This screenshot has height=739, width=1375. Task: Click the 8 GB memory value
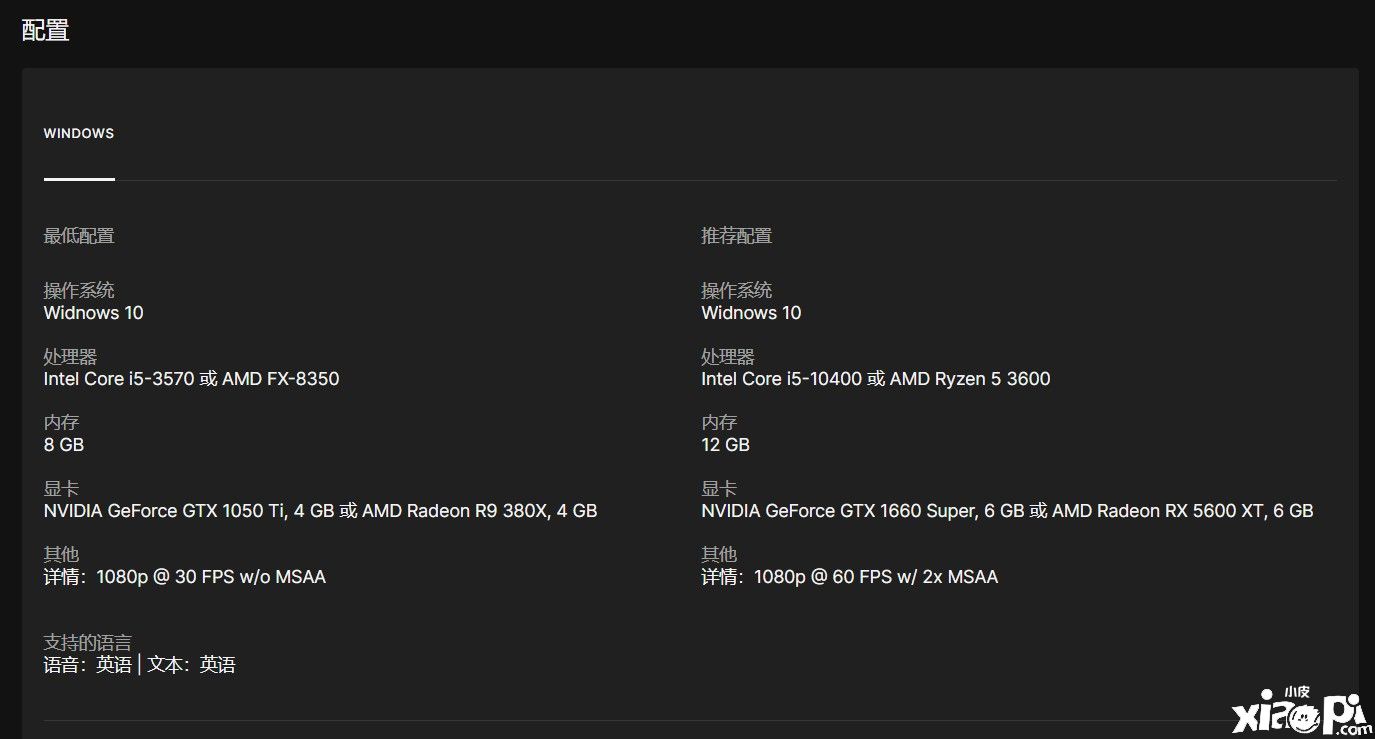(64, 445)
